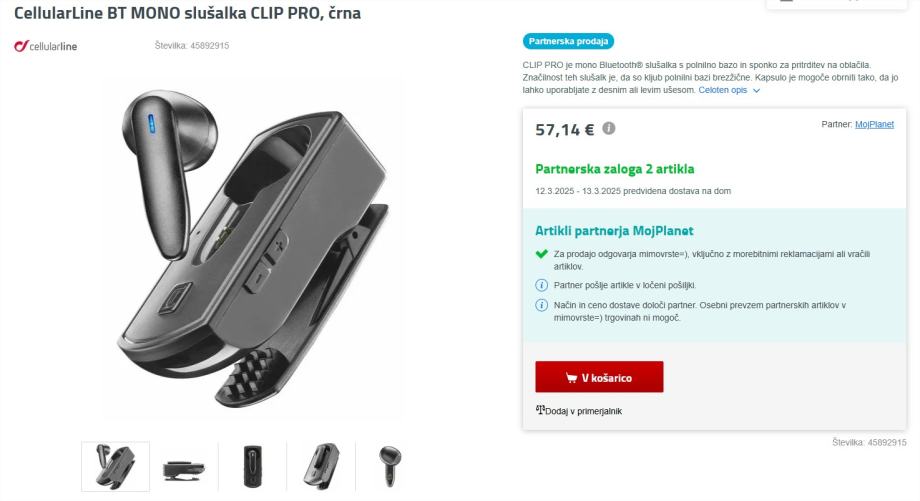The height and width of the screenshot is (501, 920).
Task: Click the green checkmark icon in partner section
Action: click(541, 254)
